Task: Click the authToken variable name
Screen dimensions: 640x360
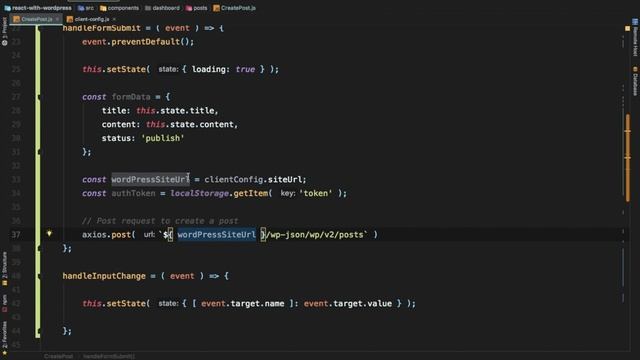Action: click(133, 193)
